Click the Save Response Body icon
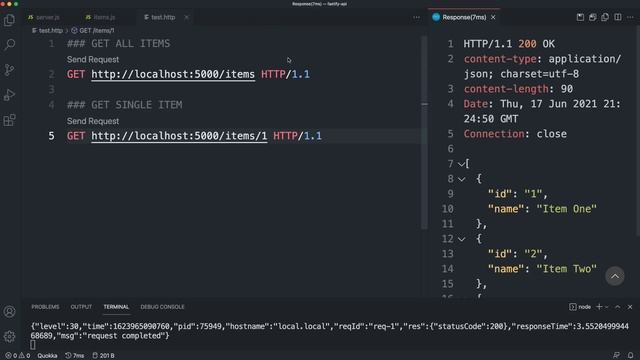Viewport: 640px width, 360px height. [593, 17]
